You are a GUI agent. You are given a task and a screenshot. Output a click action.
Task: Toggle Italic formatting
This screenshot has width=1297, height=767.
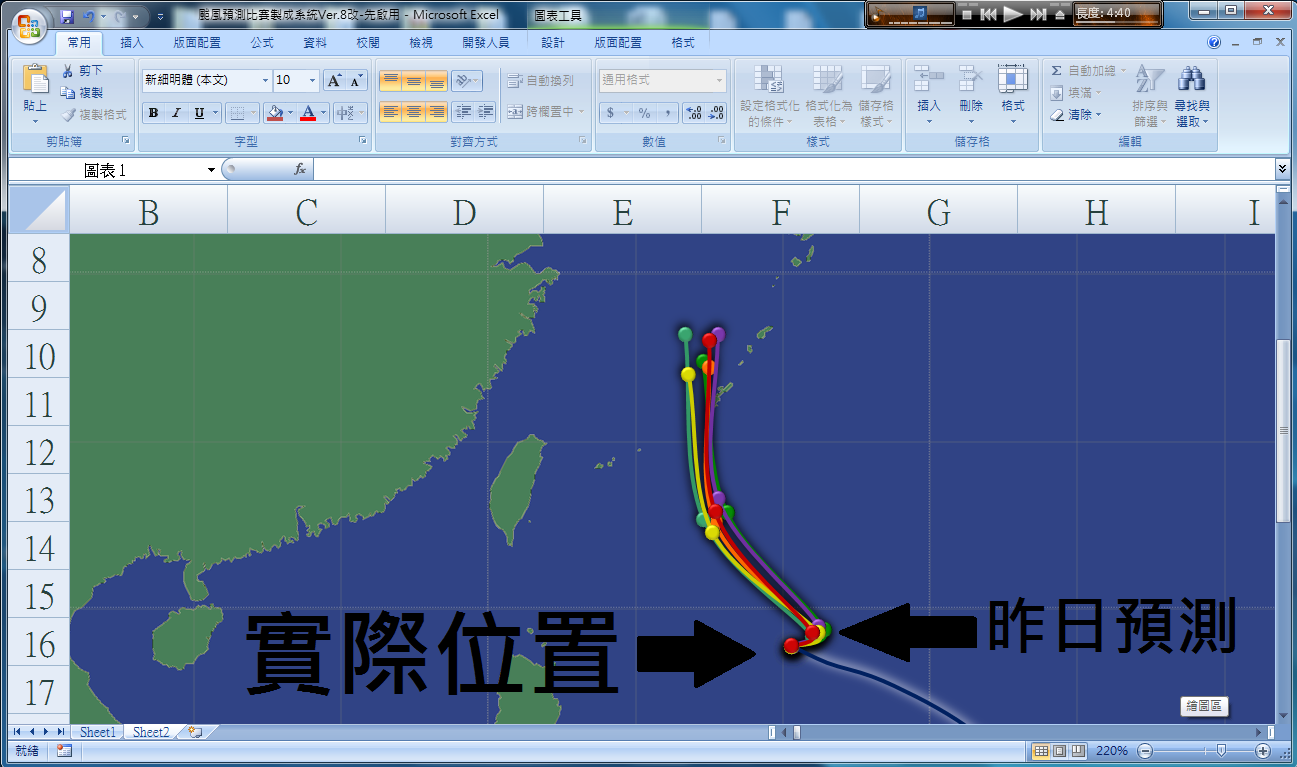(176, 113)
